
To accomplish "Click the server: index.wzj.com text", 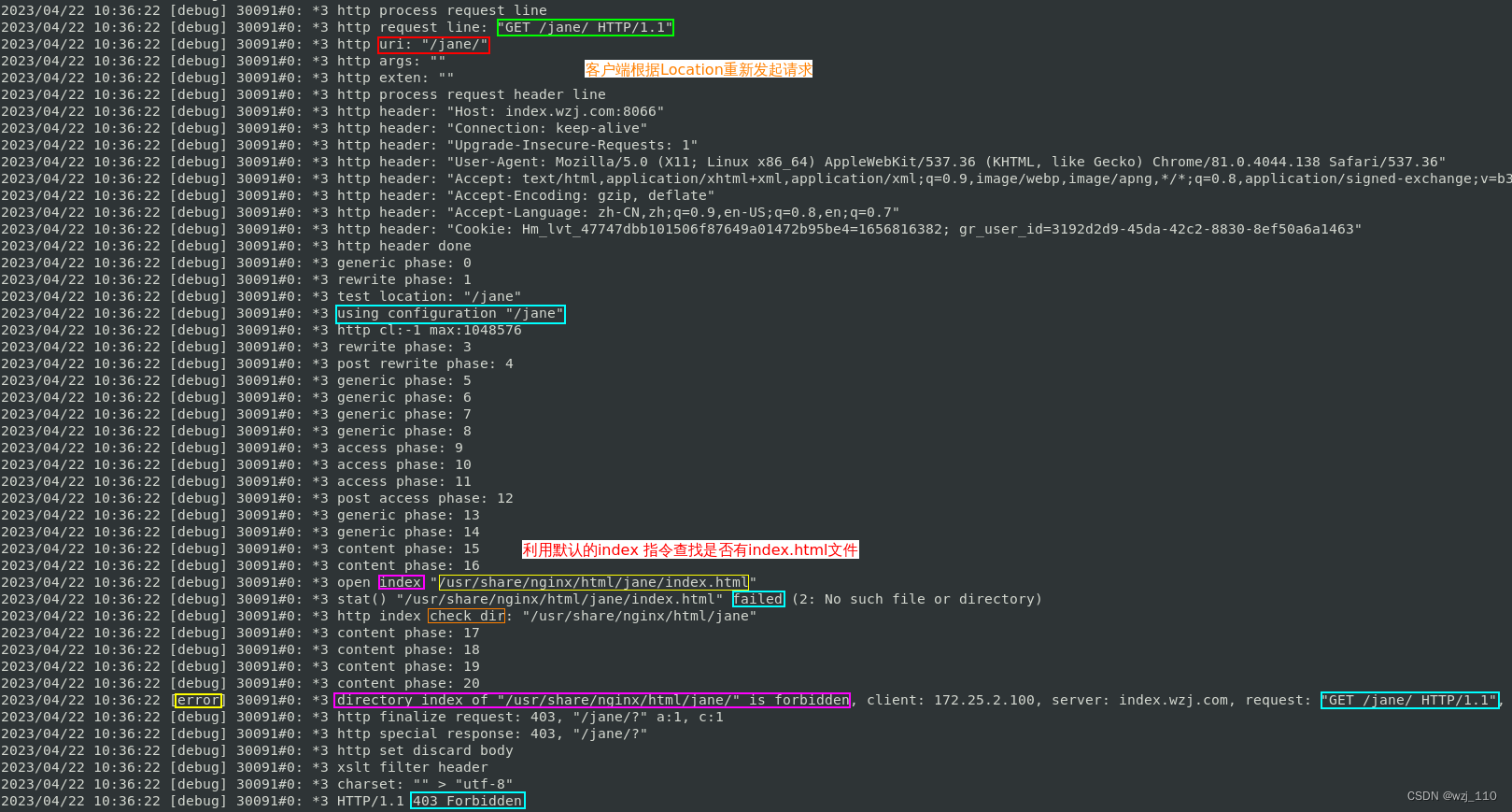I will [1140, 700].
